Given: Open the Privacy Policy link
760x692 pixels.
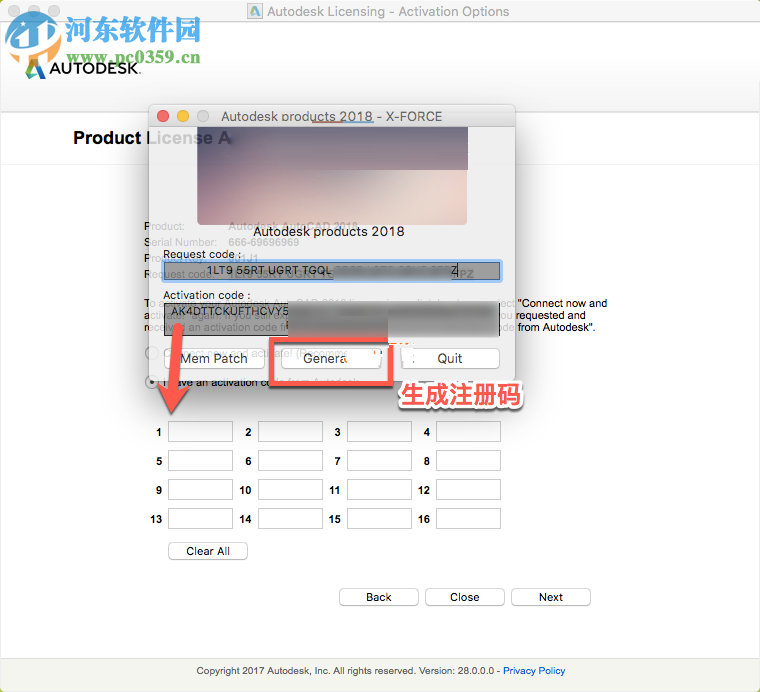Looking at the screenshot, I should (x=534, y=671).
